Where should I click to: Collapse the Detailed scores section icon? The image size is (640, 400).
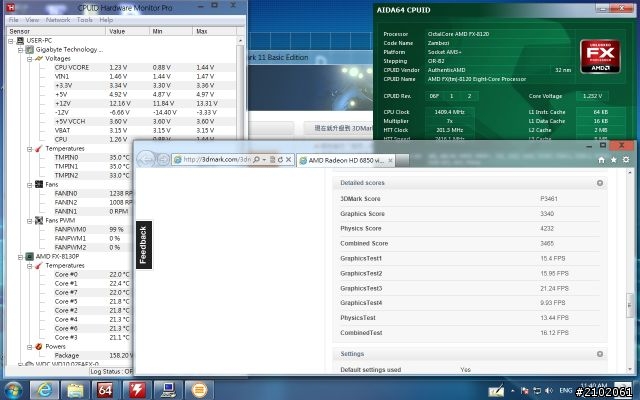[x=600, y=183]
